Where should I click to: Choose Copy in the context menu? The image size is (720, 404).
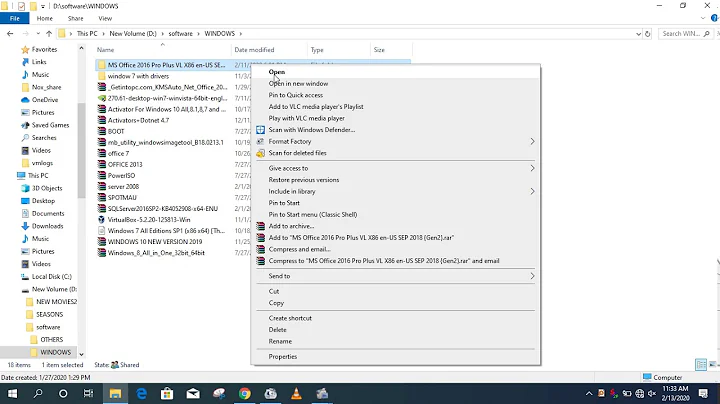click(x=276, y=303)
